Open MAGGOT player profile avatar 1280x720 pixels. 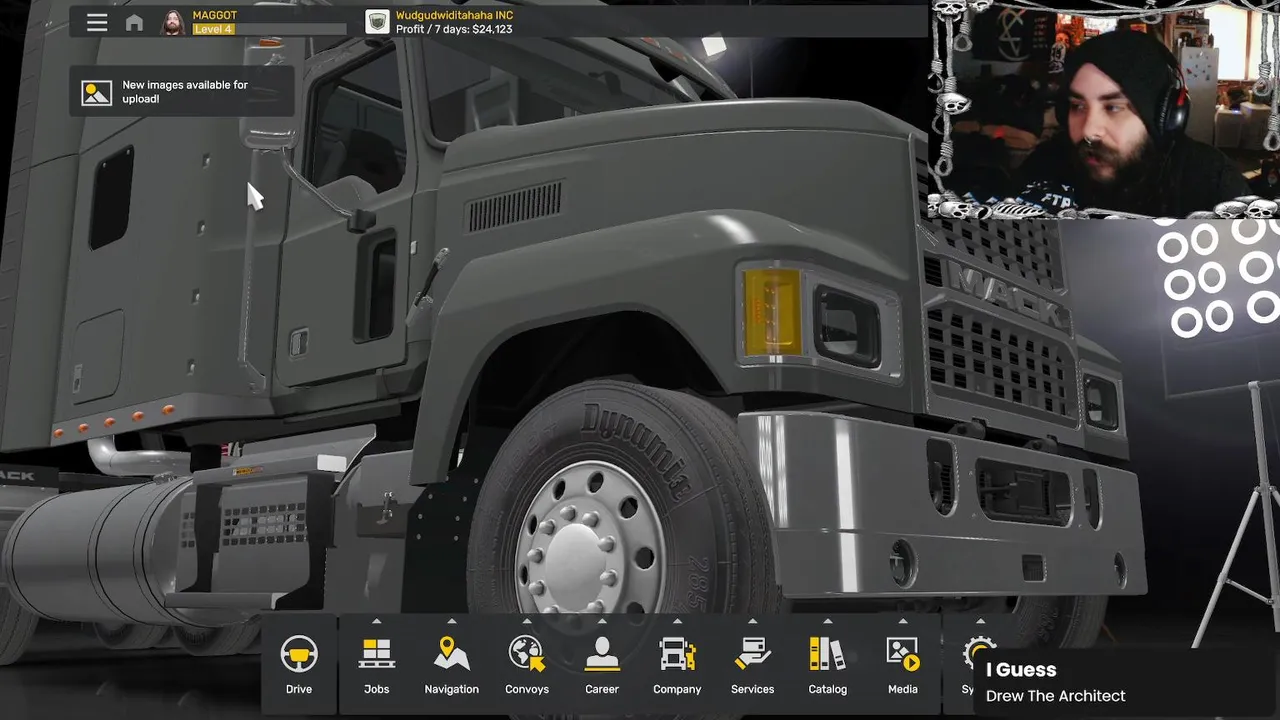(173, 22)
